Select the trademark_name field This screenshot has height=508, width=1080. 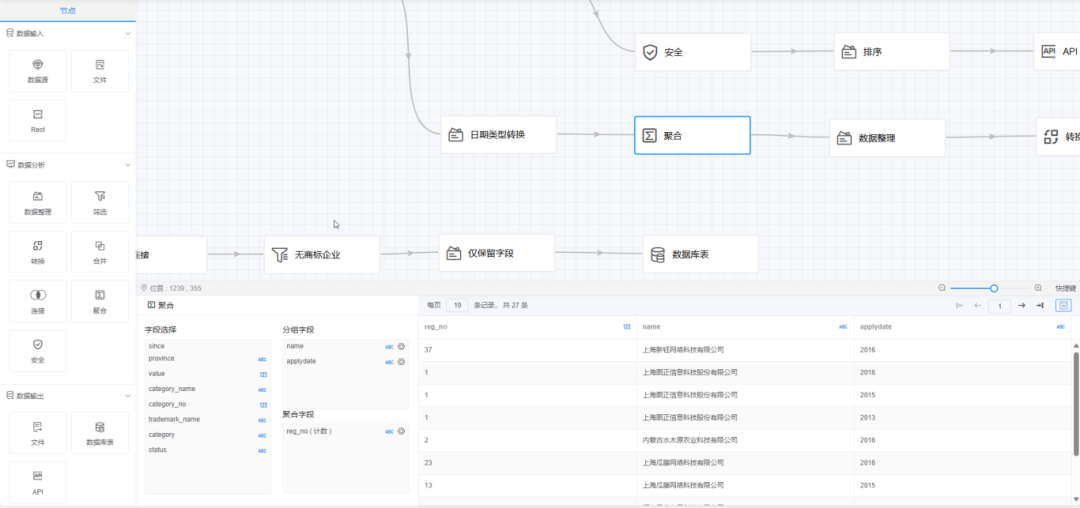tap(207, 419)
